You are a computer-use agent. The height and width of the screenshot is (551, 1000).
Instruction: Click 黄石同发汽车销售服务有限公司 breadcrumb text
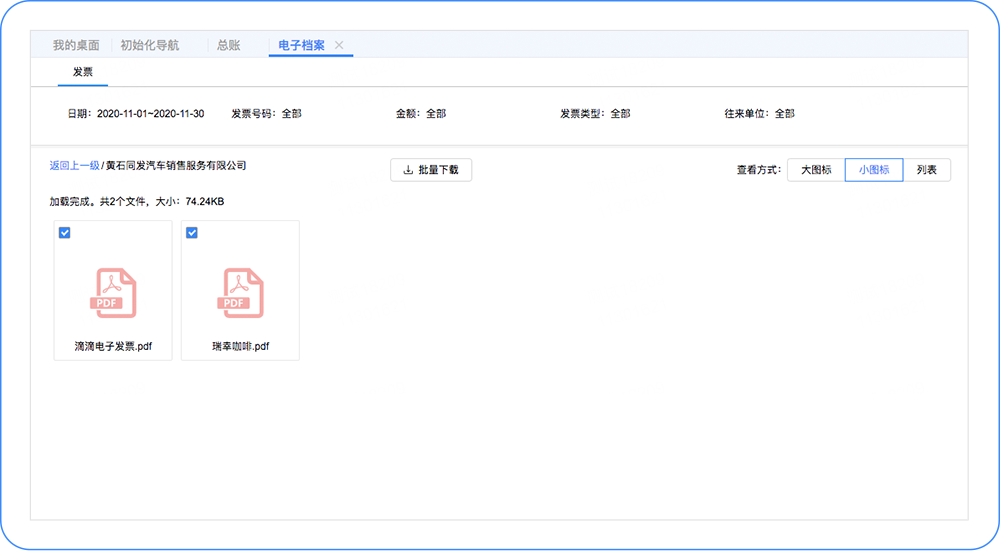click(176, 165)
